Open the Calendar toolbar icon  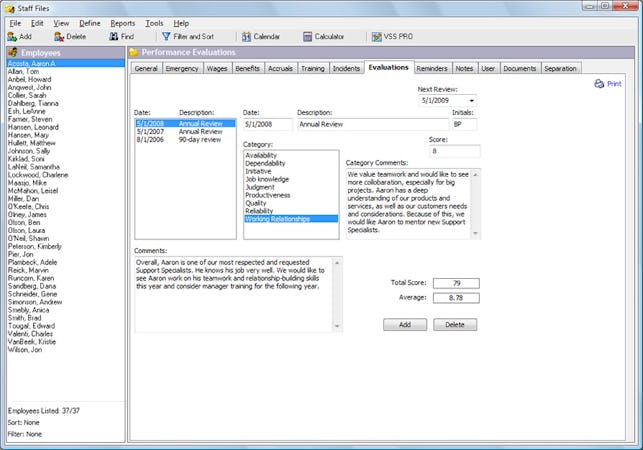(x=246, y=36)
